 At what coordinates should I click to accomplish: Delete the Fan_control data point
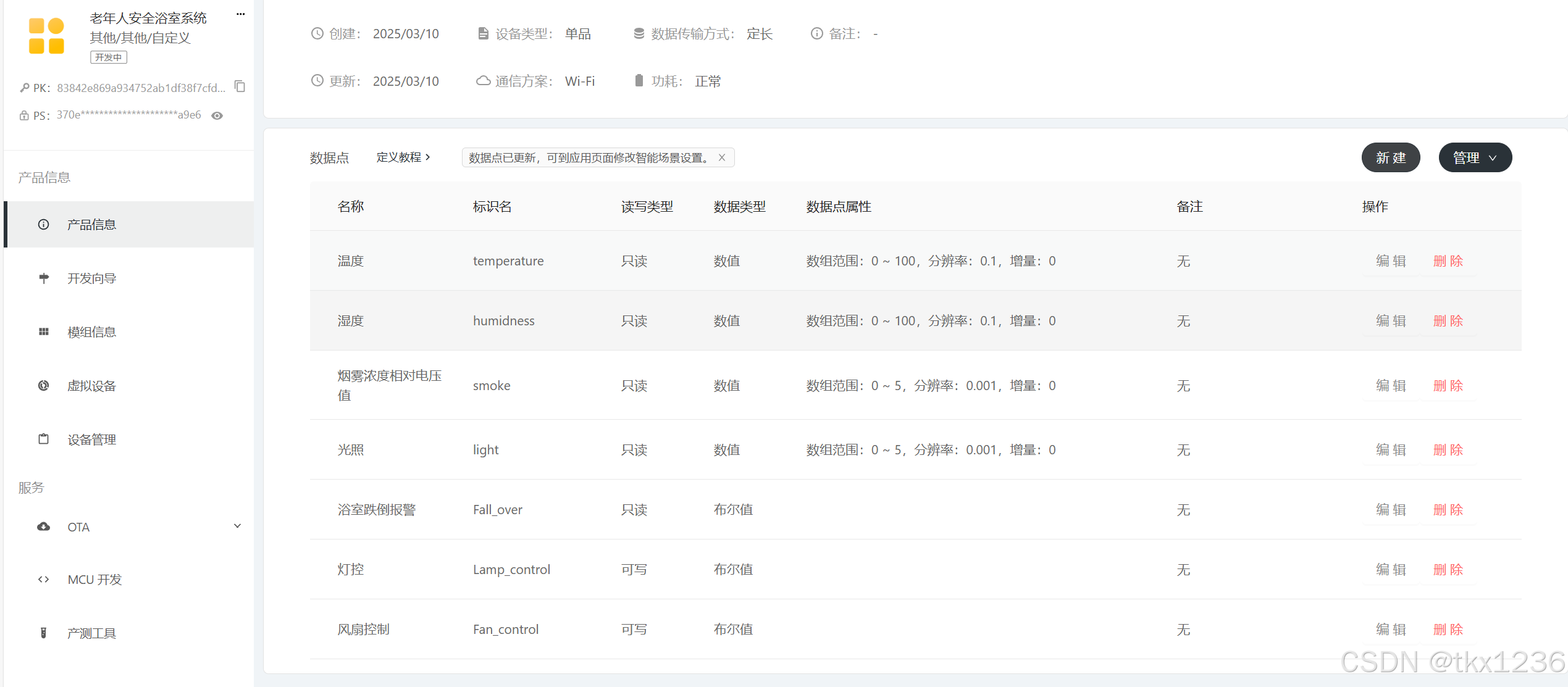(1448, 630)
